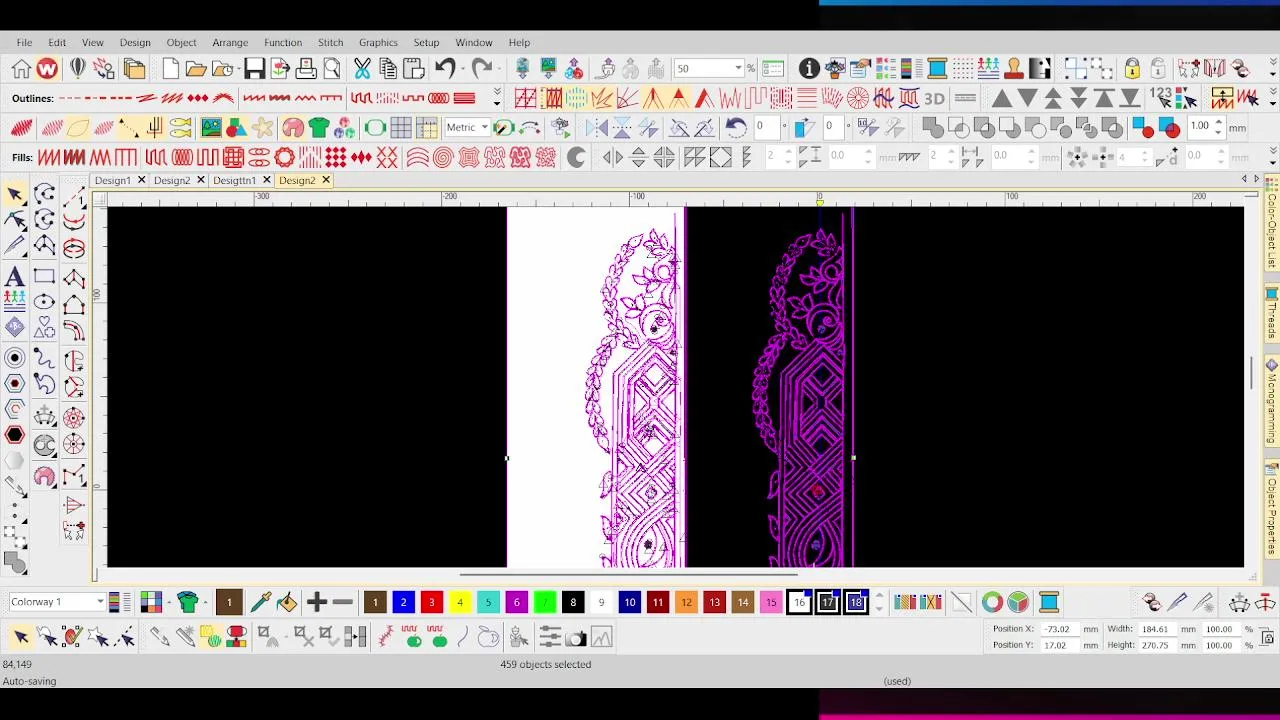Open the undo history dropdown arrow
The height and width of the screenshot is (720, 1280).
[462, 68]
